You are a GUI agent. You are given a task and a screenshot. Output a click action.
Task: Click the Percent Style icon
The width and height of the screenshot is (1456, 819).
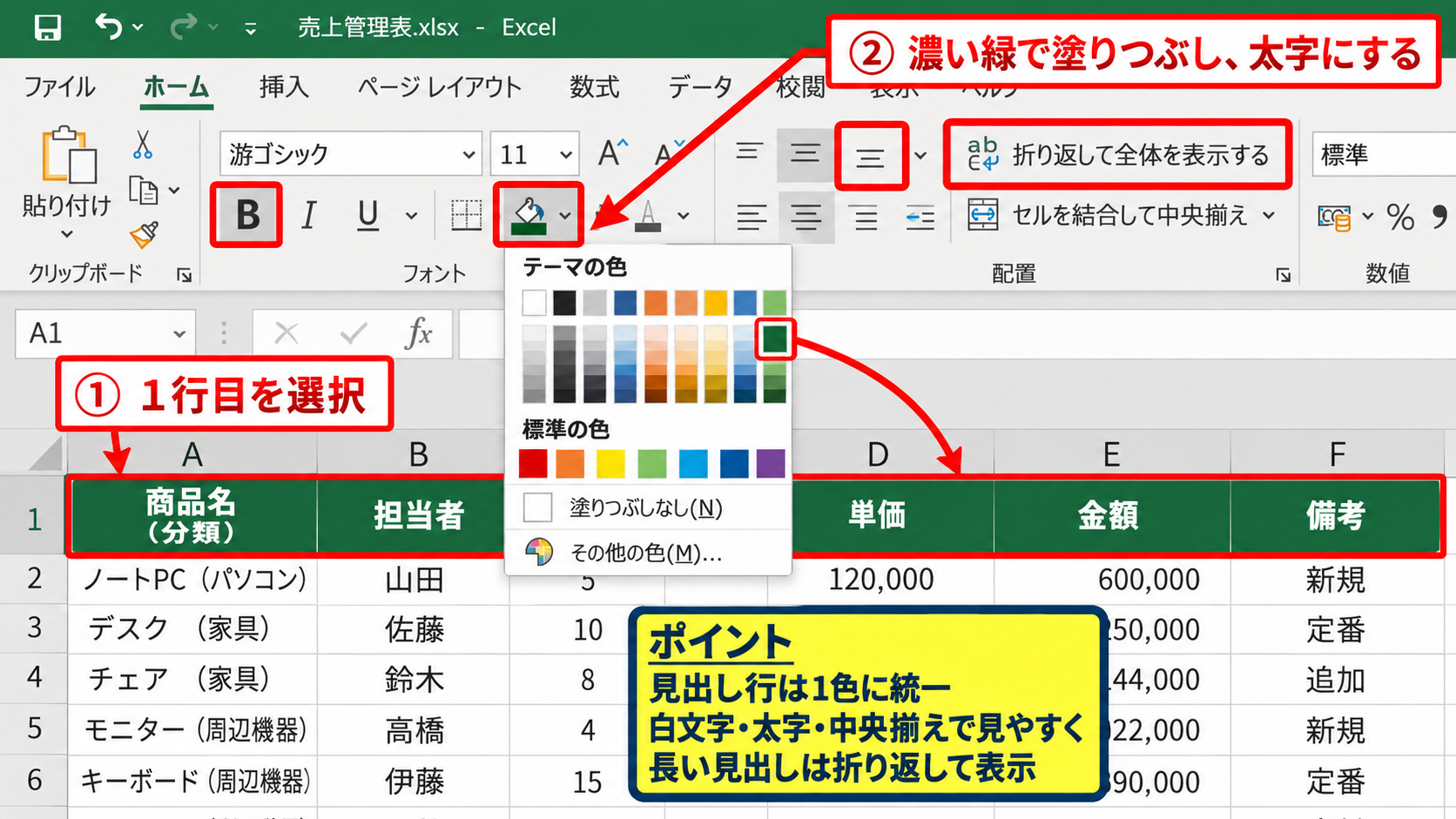1400,217
